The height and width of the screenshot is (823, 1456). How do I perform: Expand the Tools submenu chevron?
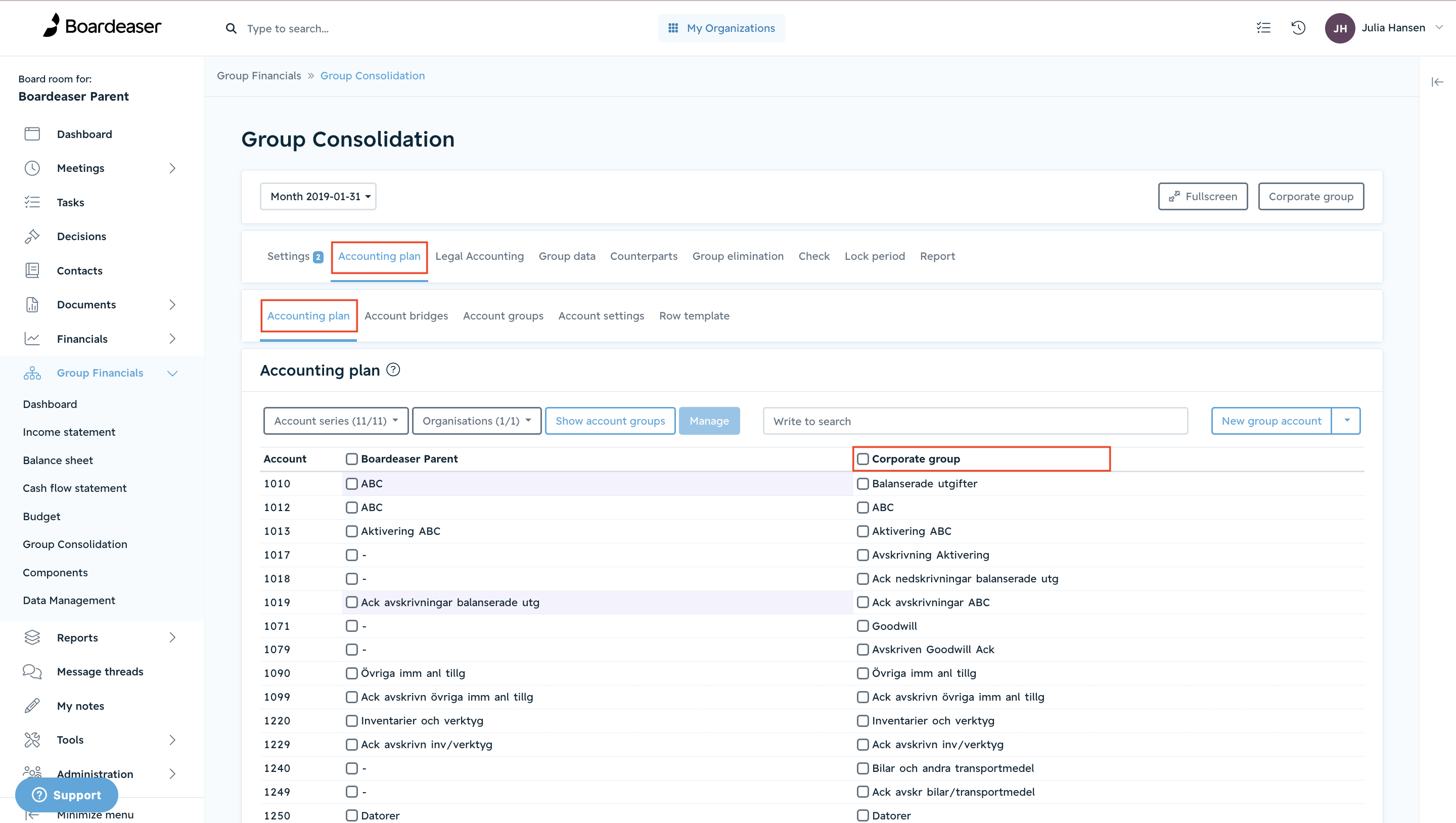(172, 740)
